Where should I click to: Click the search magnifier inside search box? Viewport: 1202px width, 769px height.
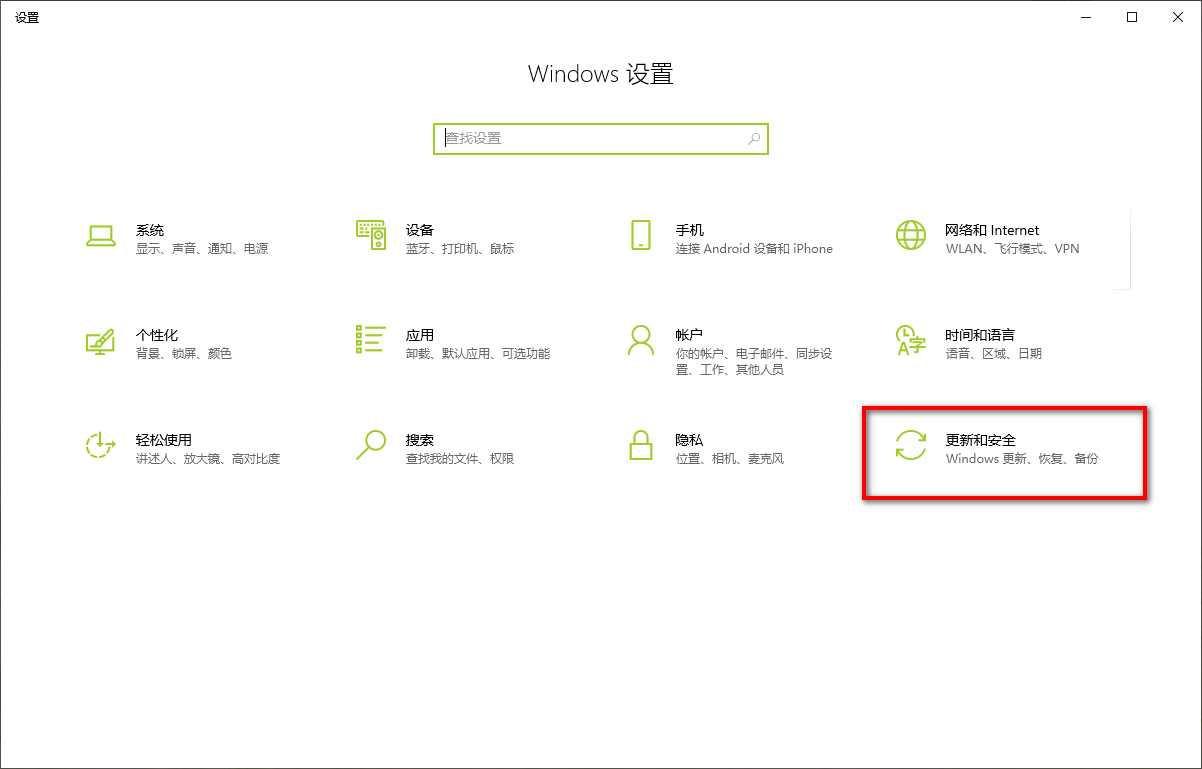tap(753, 138)
